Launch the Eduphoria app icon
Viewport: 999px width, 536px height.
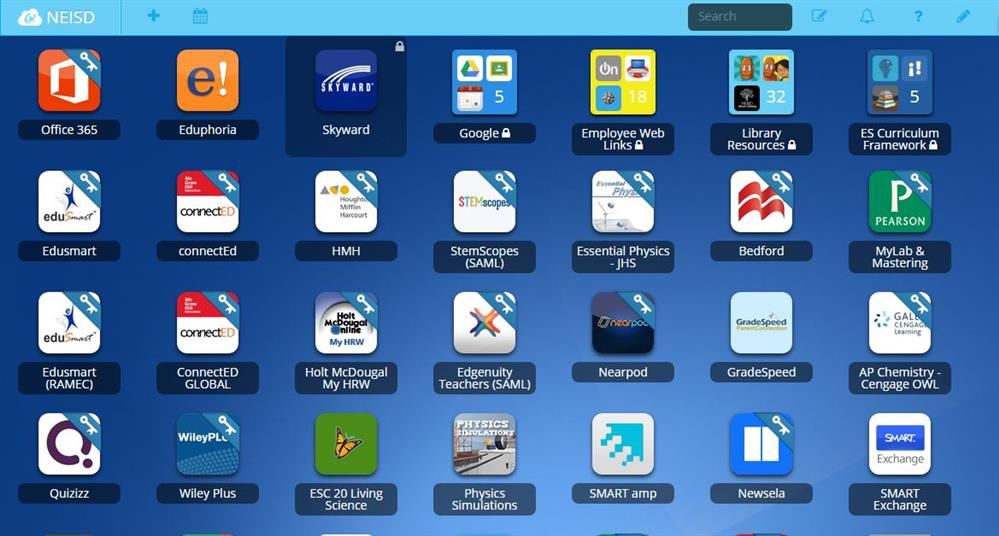(x=208, y=81)
